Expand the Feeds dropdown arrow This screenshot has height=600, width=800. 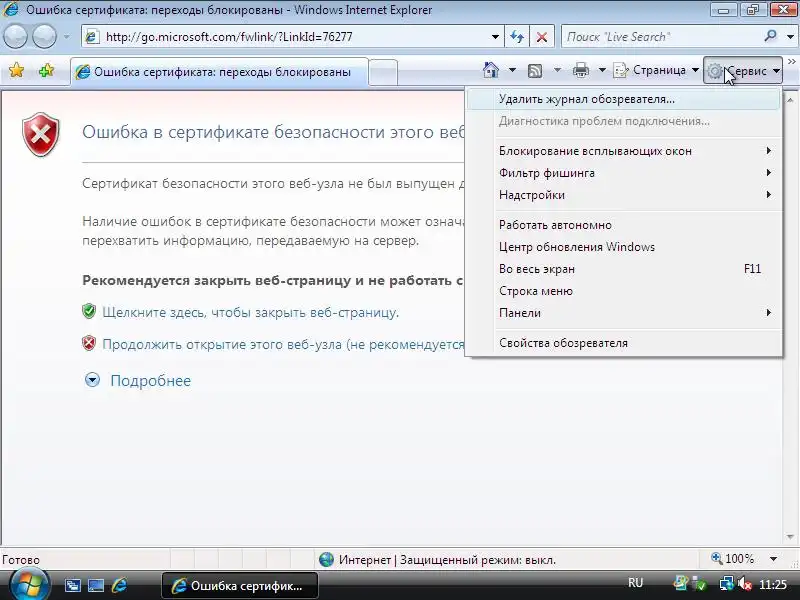557,70
